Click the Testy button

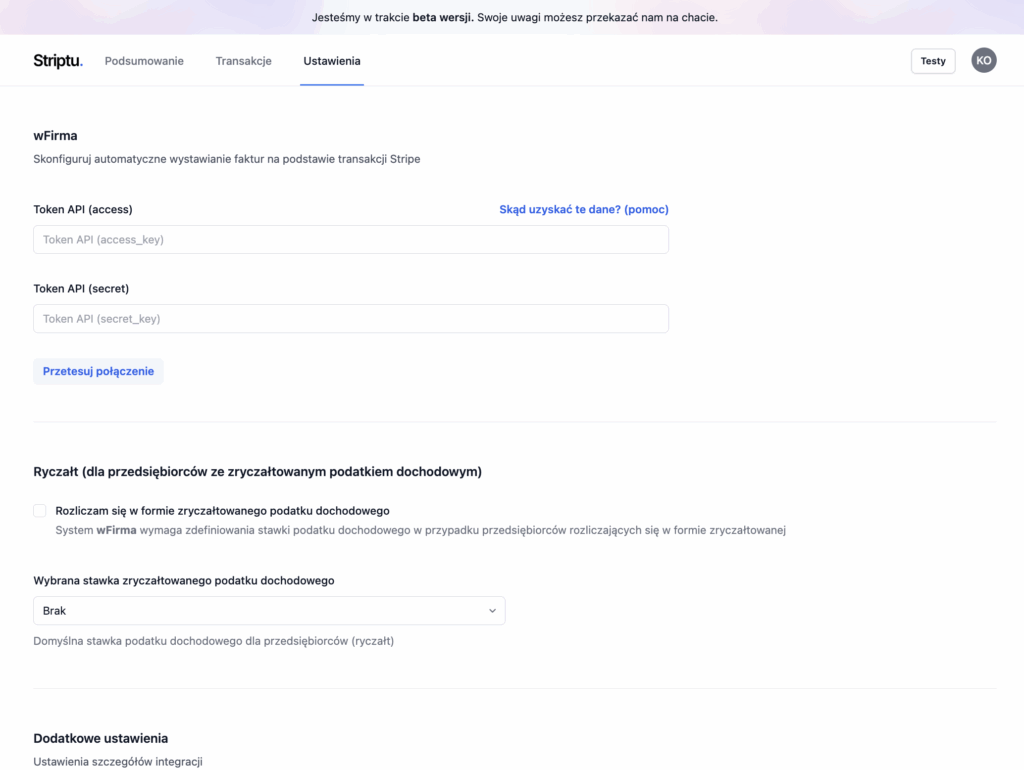[x=933, y=61]
